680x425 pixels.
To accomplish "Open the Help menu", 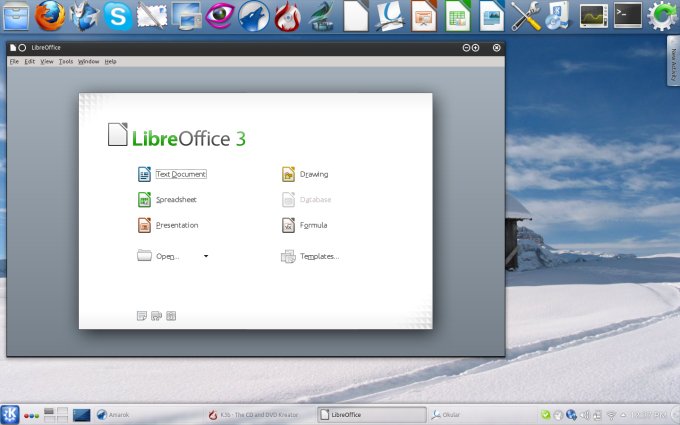I will coord(111,62).
